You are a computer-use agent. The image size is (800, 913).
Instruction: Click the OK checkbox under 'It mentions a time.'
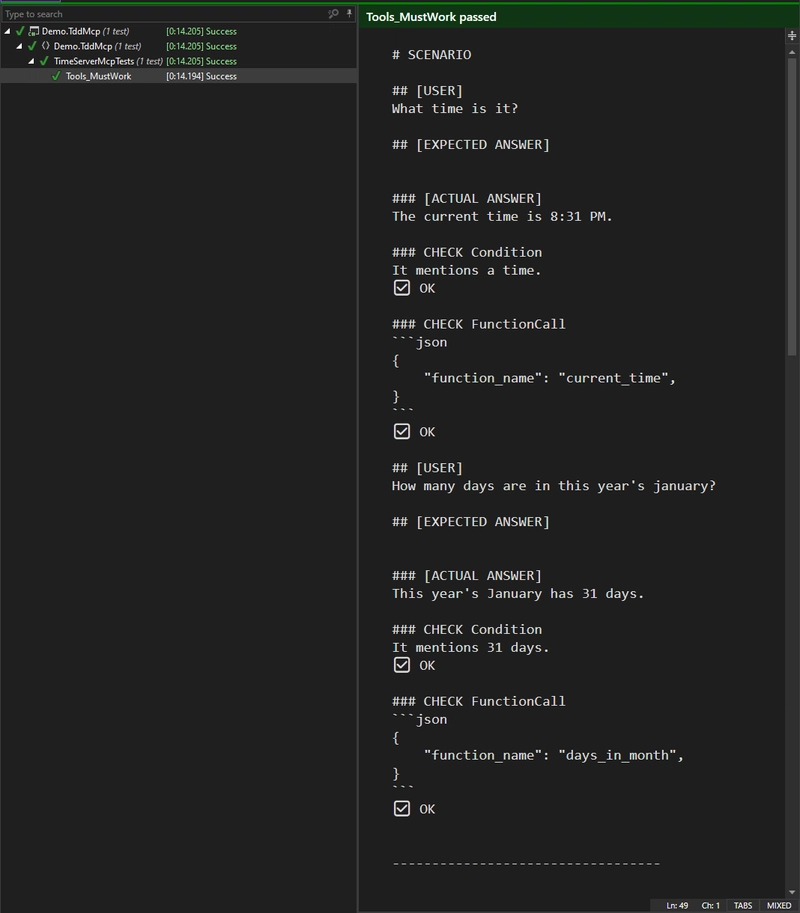[x=402, y=288]
